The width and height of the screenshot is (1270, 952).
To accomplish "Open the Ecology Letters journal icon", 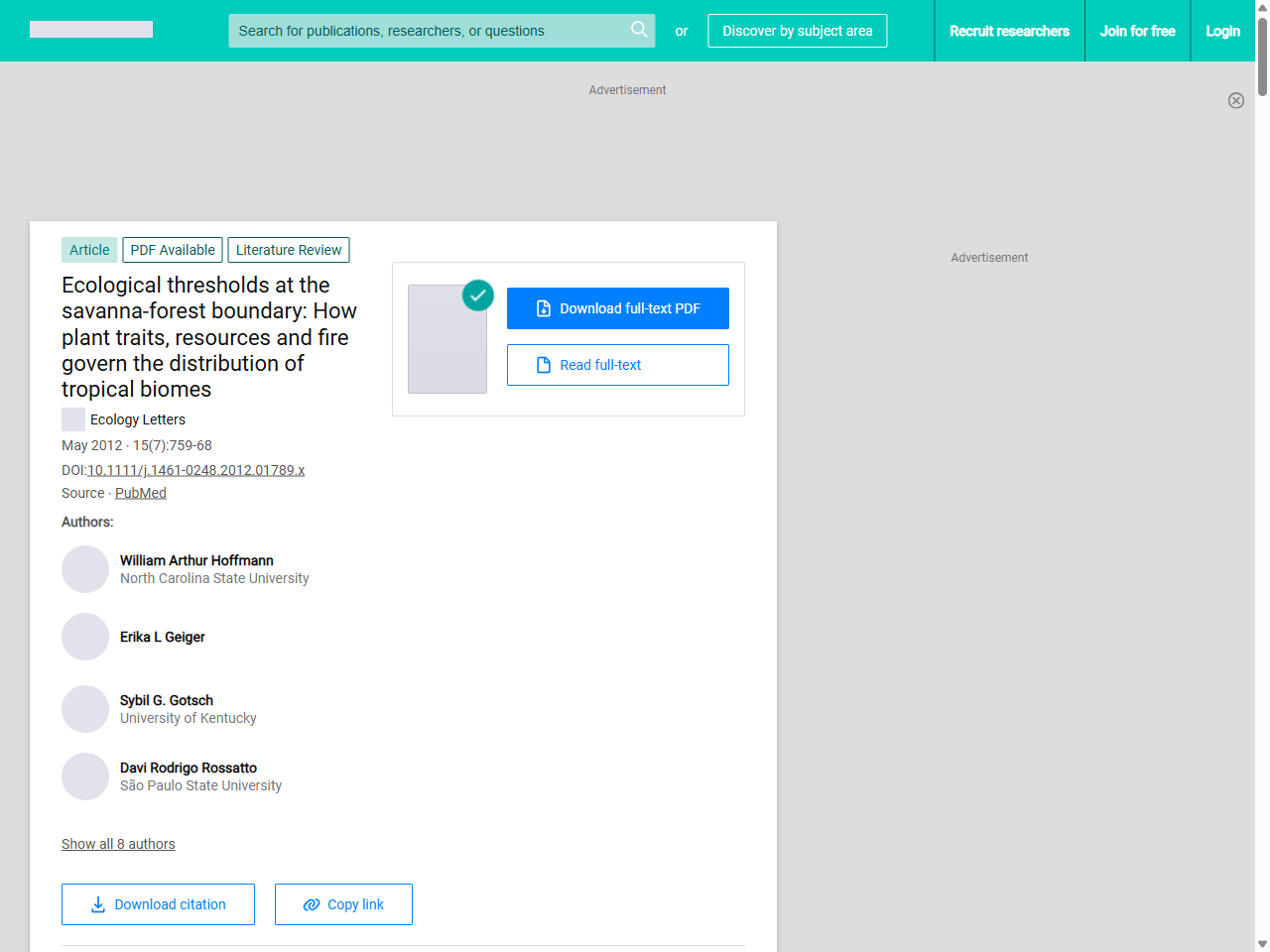I will click(73, 419).
